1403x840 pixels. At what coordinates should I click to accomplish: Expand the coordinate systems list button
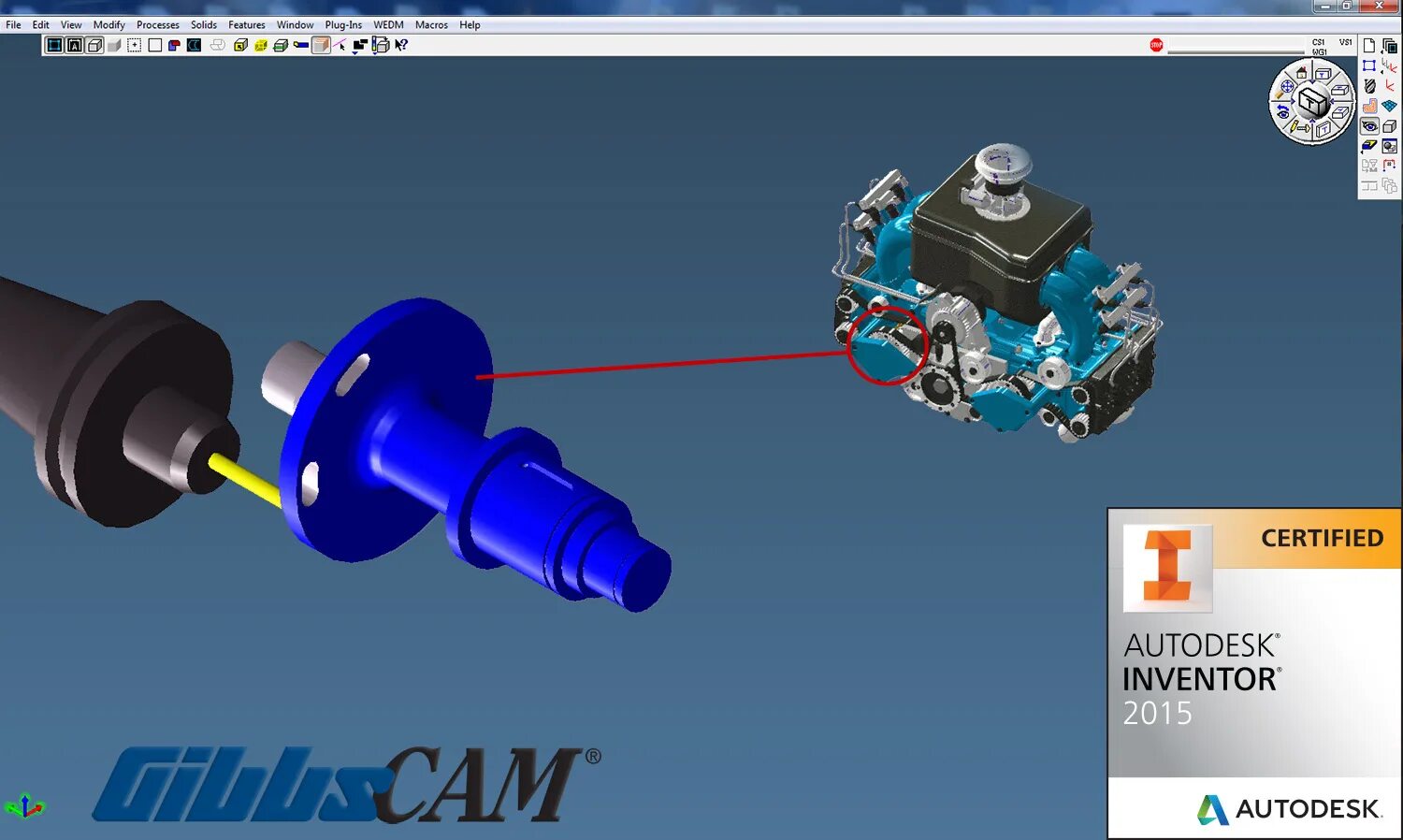click(x=1390, y=65)
